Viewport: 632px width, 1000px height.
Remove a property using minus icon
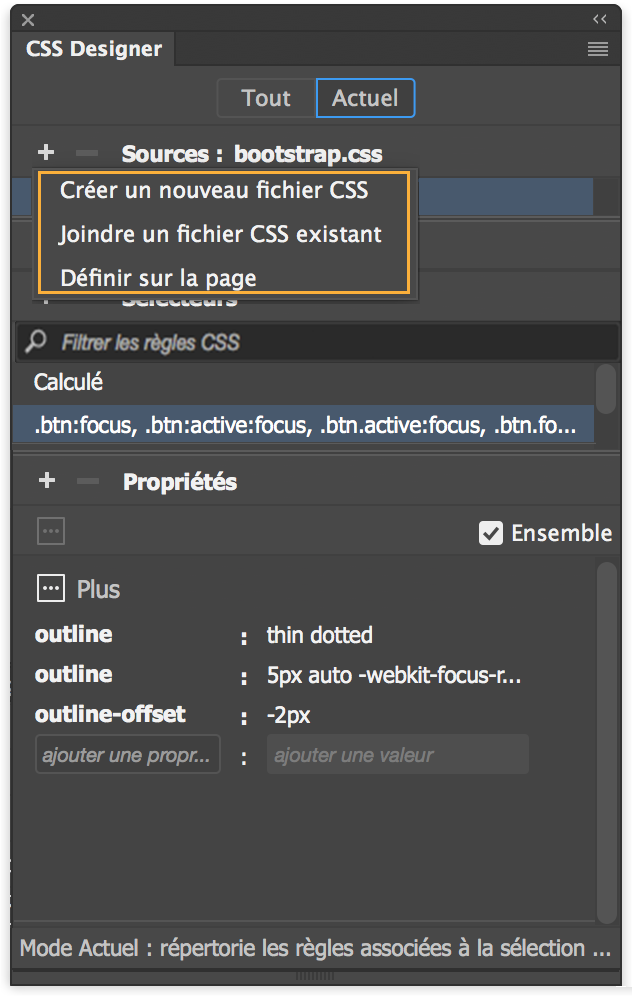coord(86,481)
